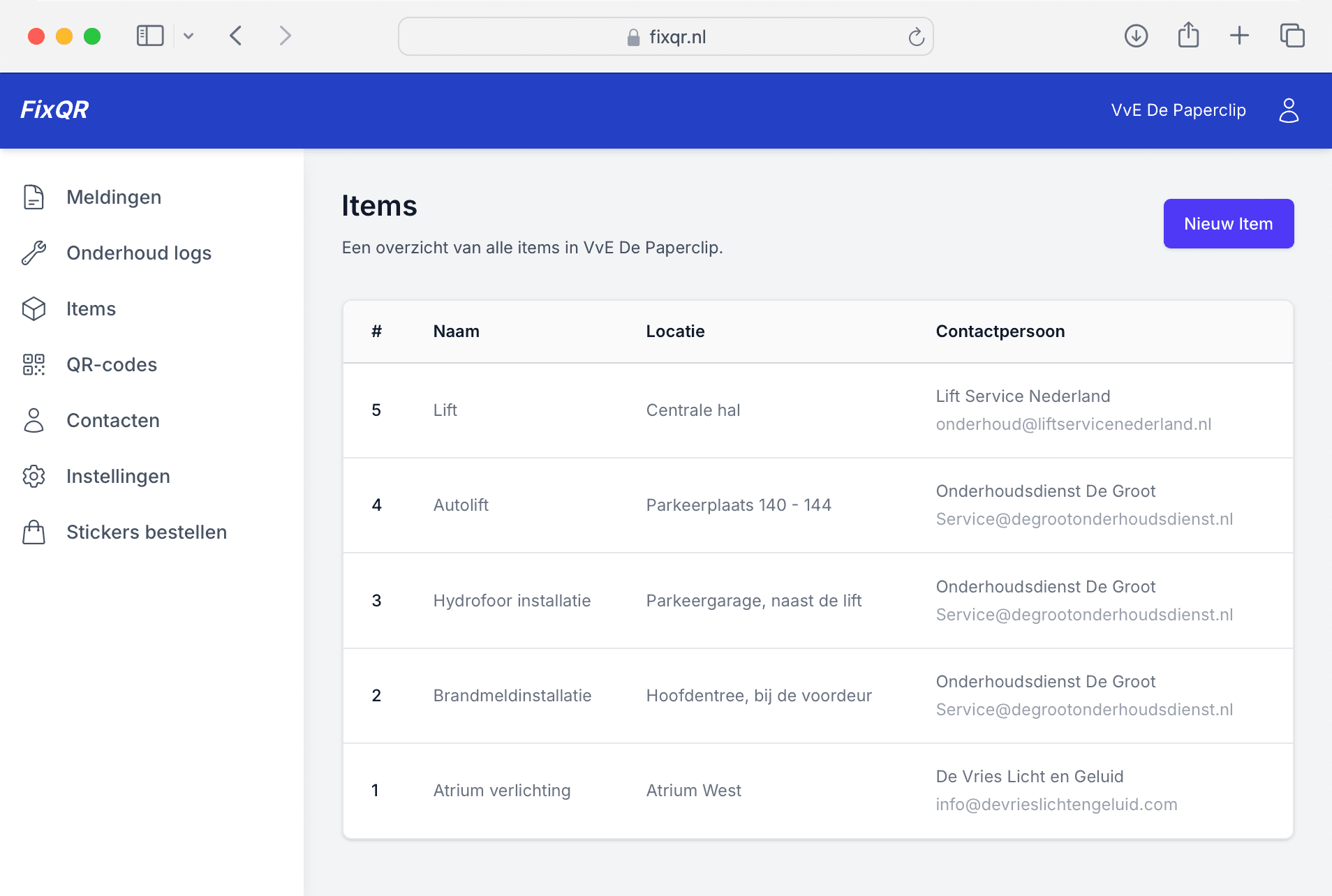Select the Autolift item name

click(x=461, y=505)
